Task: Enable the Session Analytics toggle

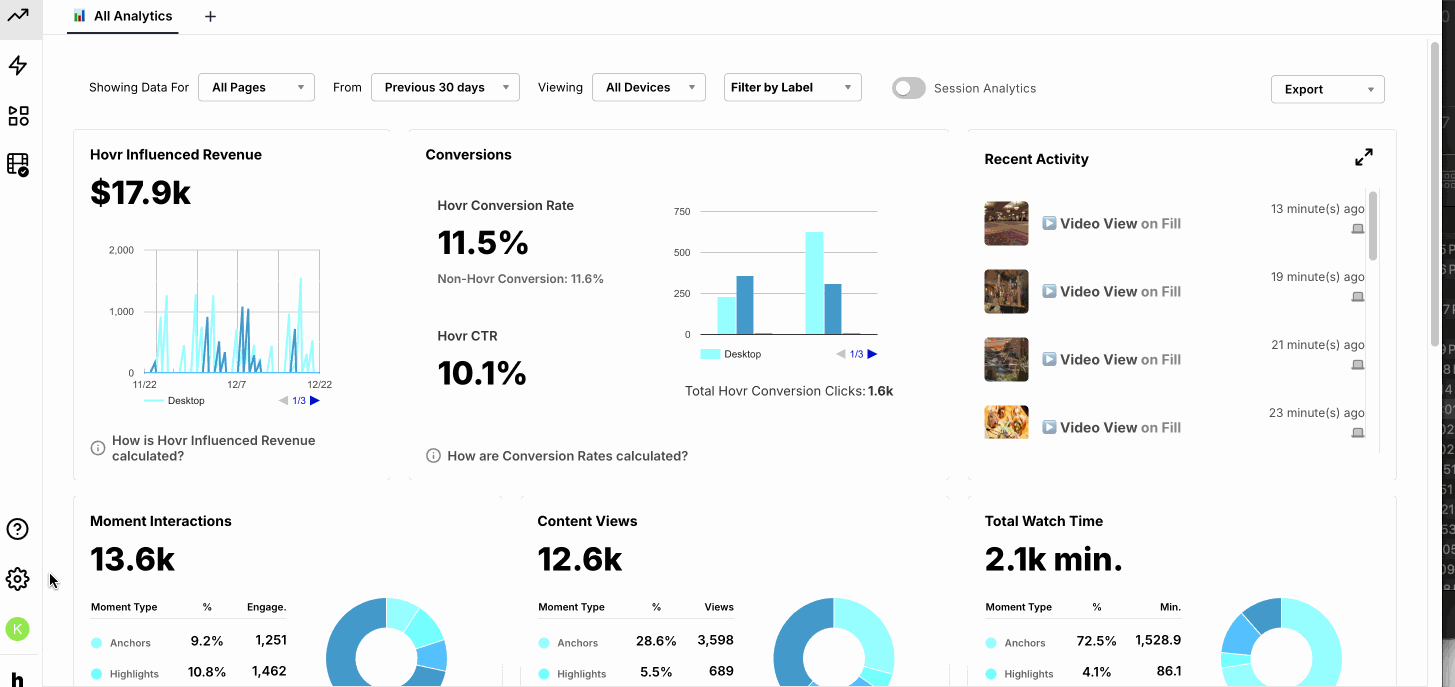Action: pyautogui.click(x=909, y=88)
